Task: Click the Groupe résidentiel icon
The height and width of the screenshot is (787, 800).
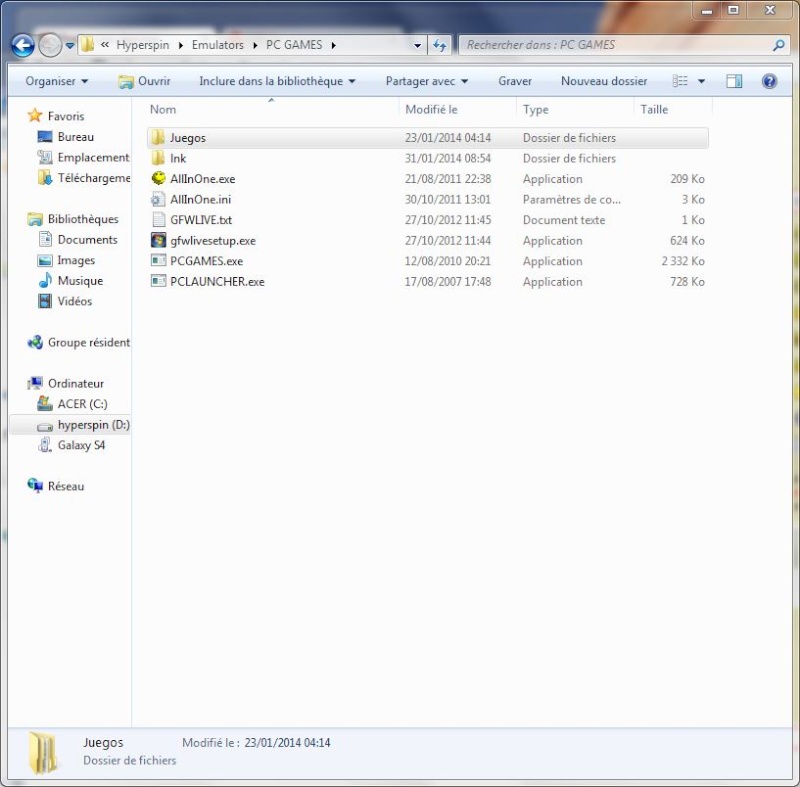Action: coord(35,342)
